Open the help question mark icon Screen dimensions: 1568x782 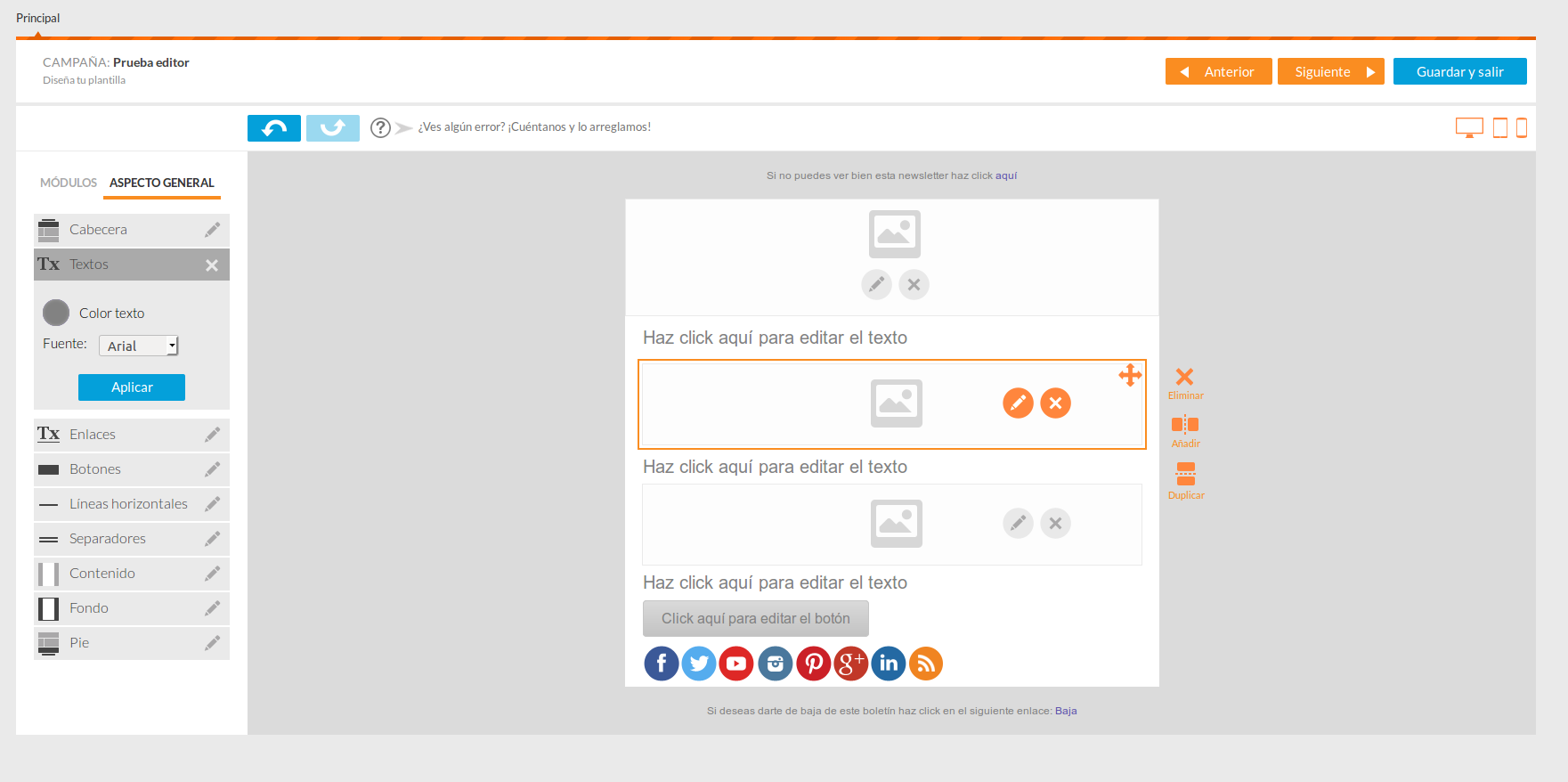pos(380,127)
